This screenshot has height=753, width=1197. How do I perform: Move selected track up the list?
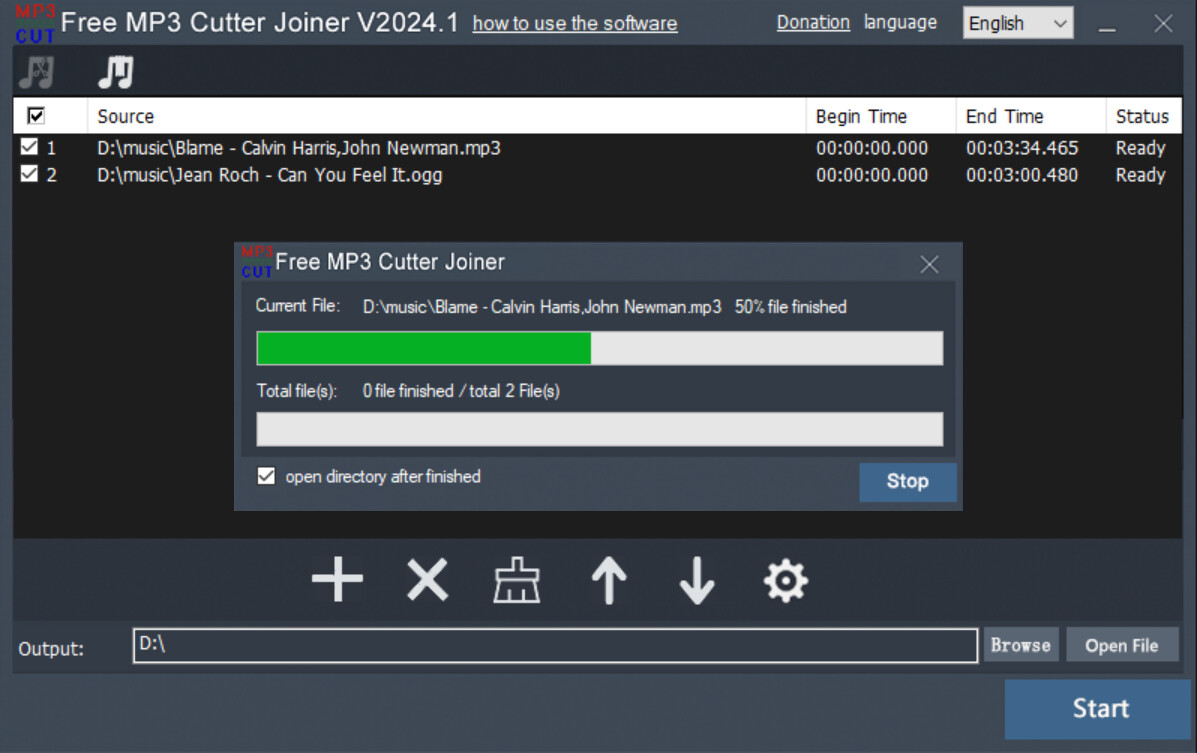(x=608, y=580)
